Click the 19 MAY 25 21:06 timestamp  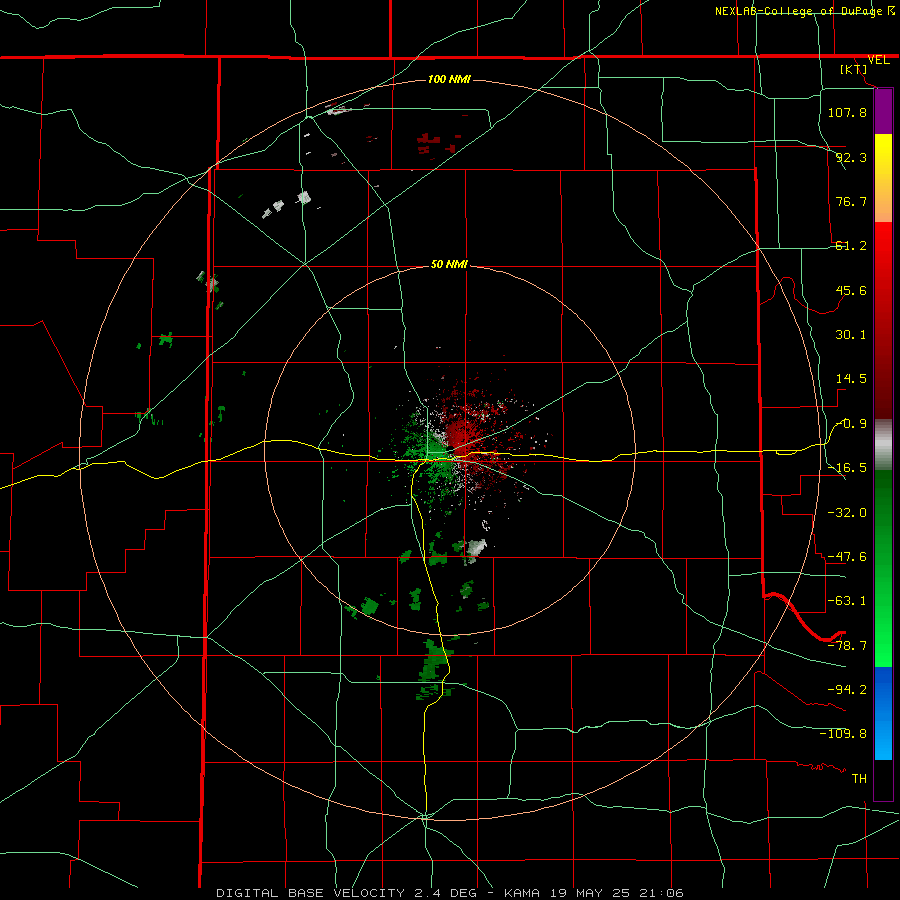[x=617, y=893]
